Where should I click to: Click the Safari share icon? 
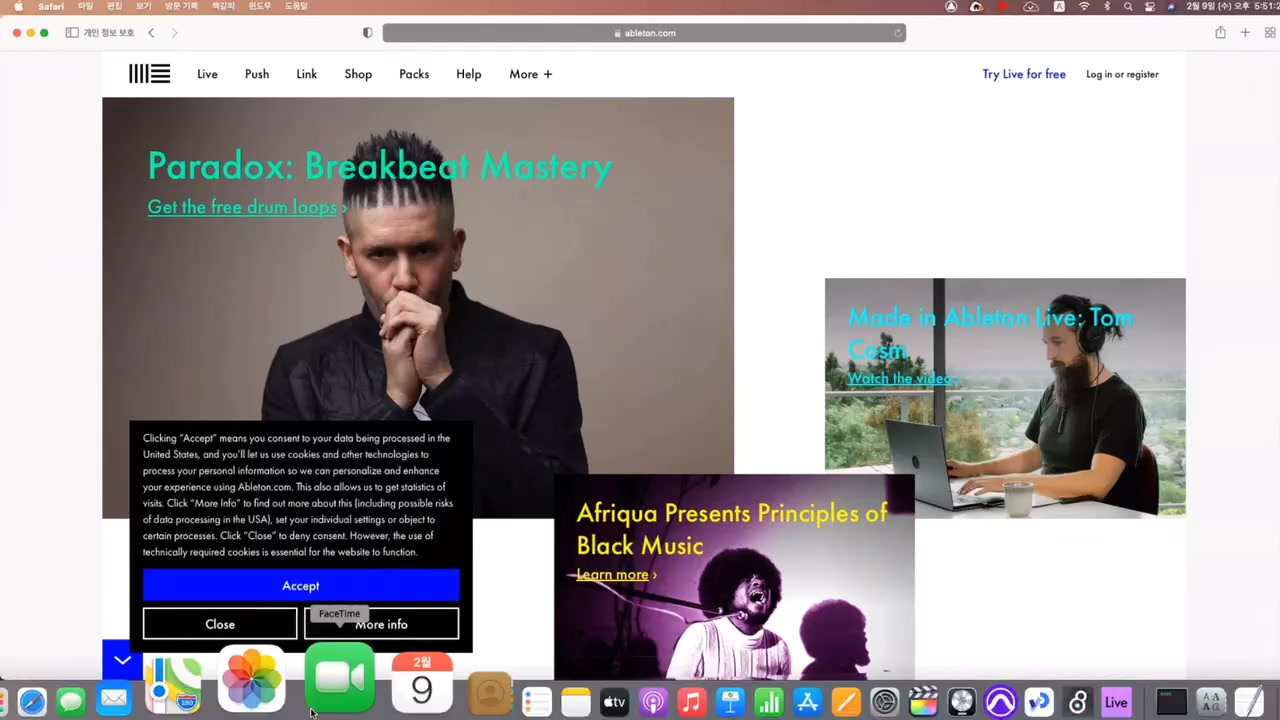[x=1220, y=33]
